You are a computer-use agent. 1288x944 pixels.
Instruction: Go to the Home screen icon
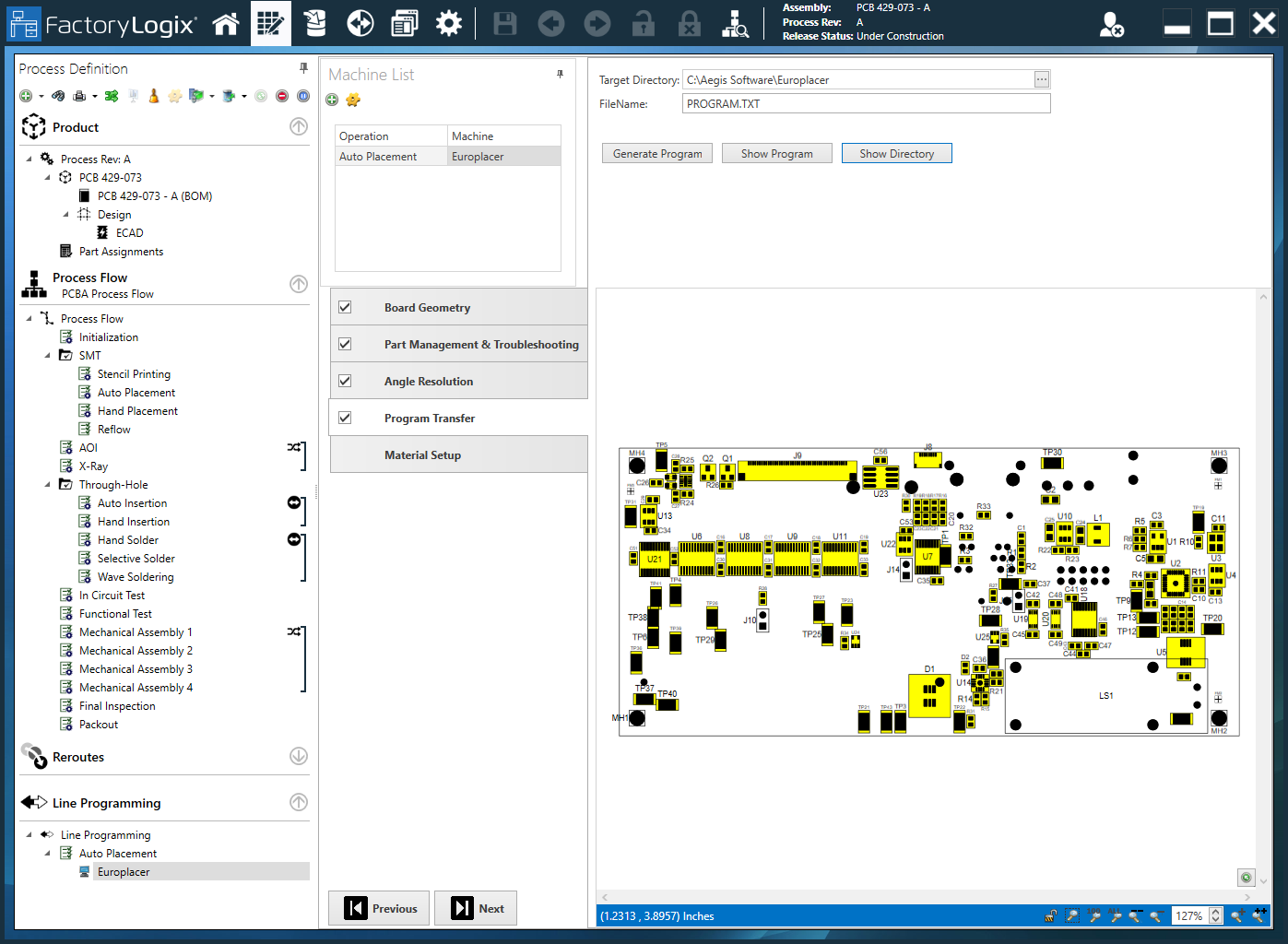226,24
